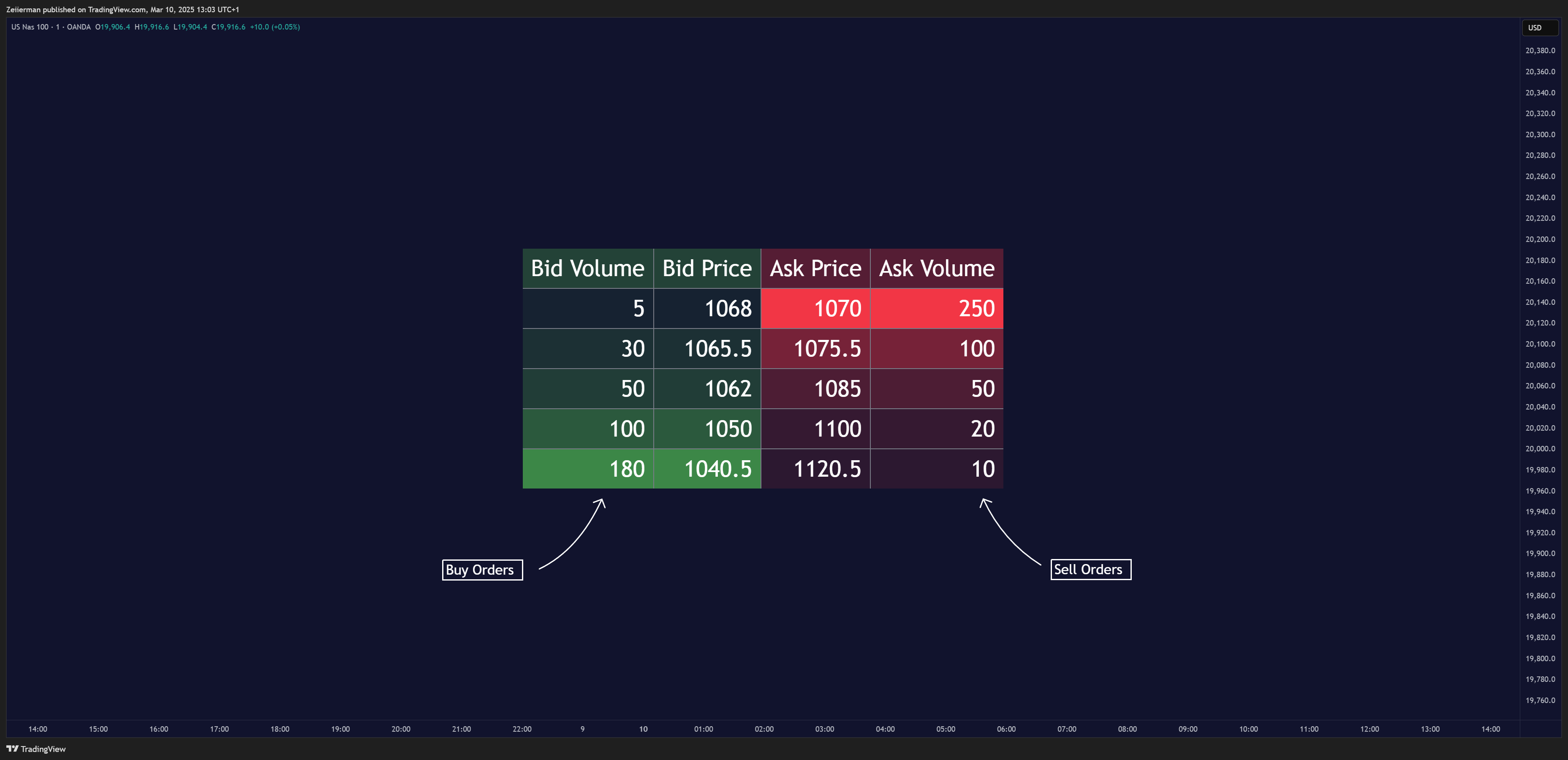Click the 1040.5 bid price cell
This screenshot has height=760, width=1568.
707,469
